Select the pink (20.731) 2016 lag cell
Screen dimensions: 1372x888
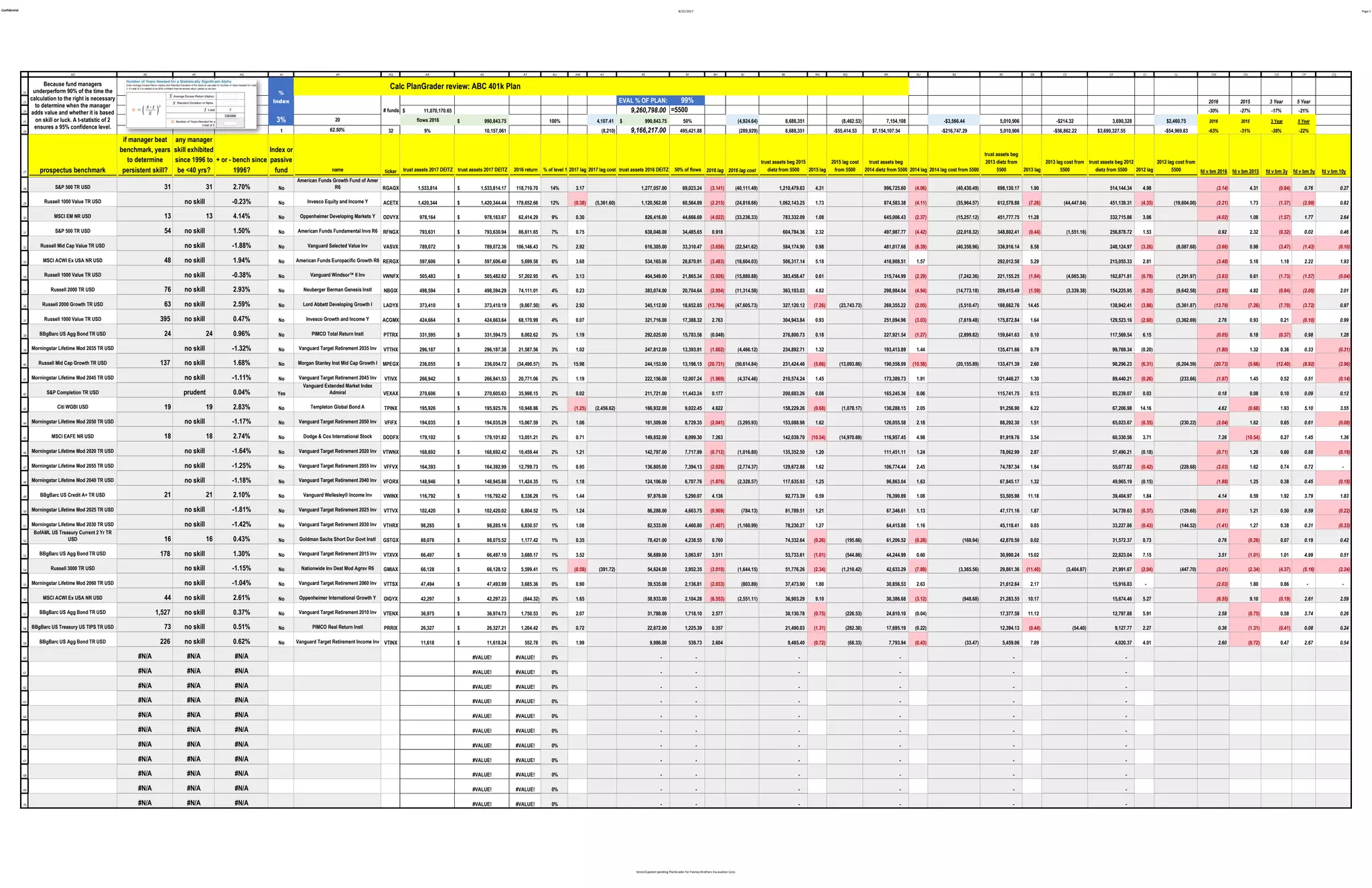(715, 364)
